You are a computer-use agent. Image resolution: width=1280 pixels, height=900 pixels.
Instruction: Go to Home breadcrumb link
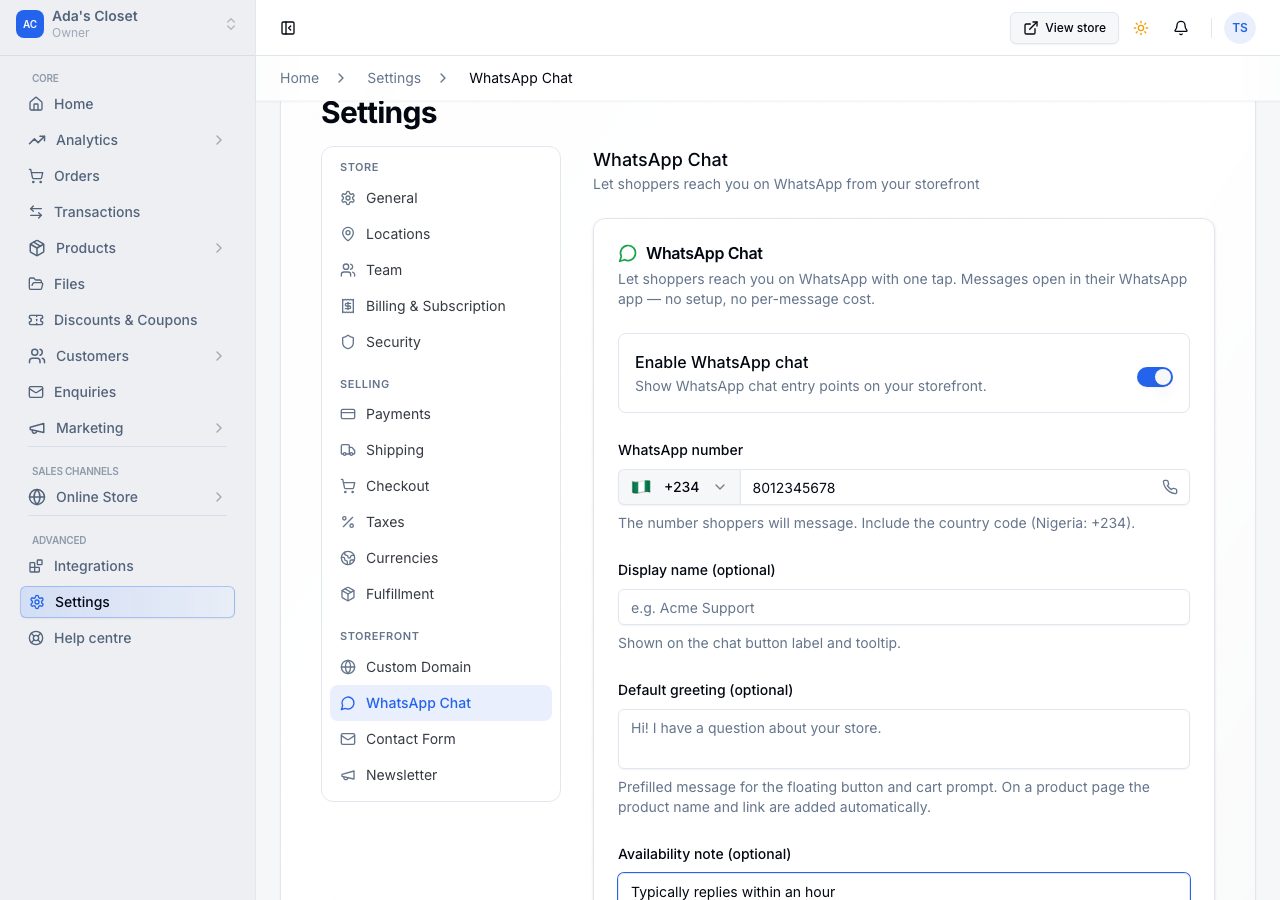point(299,78)
